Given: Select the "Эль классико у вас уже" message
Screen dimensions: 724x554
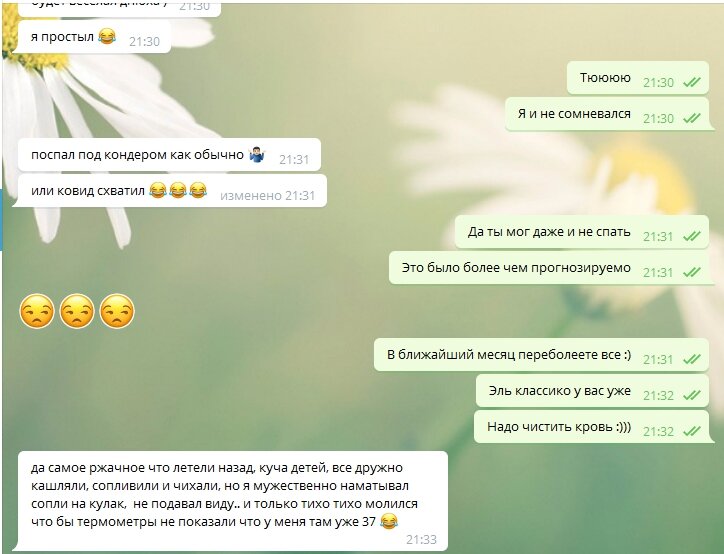Looking at the screenshot, I should 592,391.
